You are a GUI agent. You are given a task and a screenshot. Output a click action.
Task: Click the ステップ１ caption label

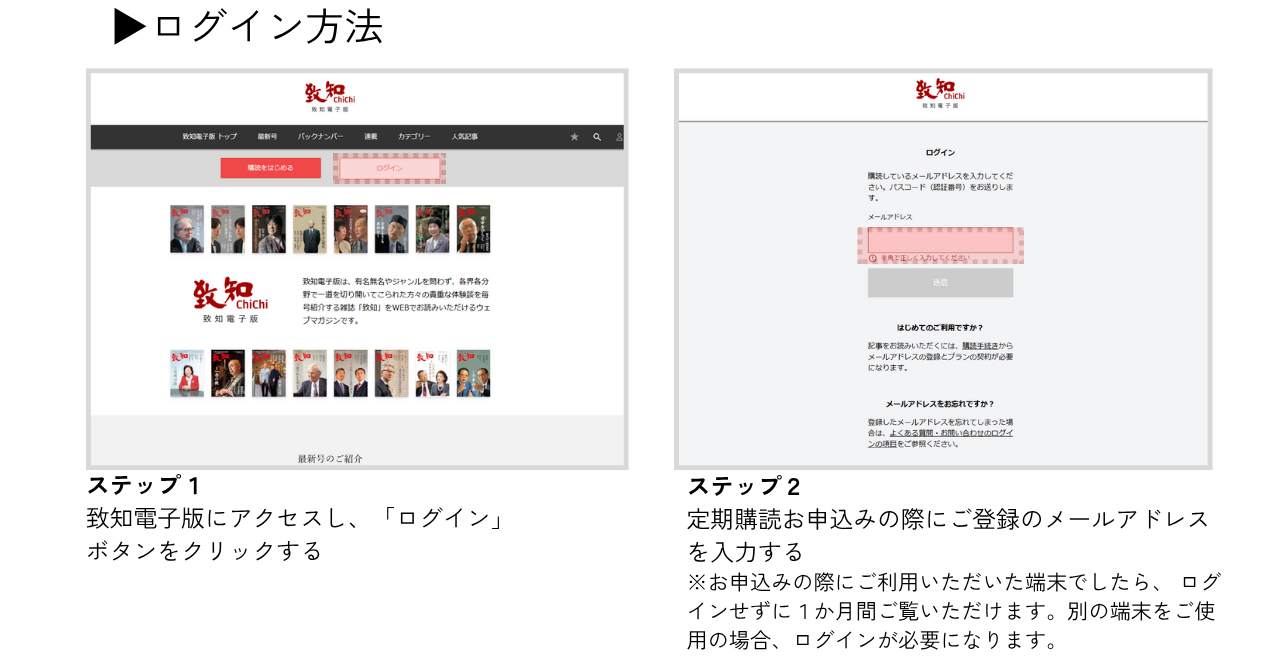tap(144, 486)
